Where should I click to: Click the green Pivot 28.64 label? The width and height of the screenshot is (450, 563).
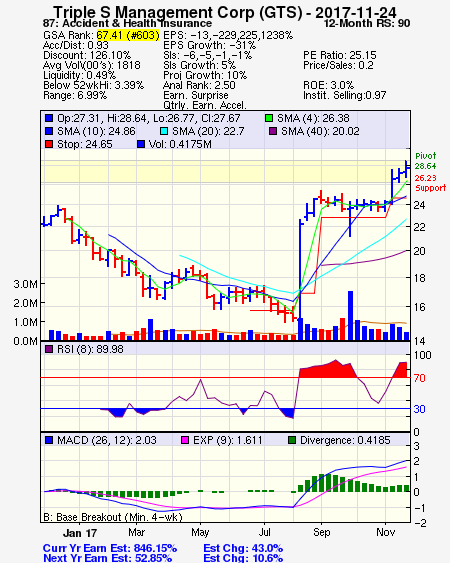click(426, 161)
